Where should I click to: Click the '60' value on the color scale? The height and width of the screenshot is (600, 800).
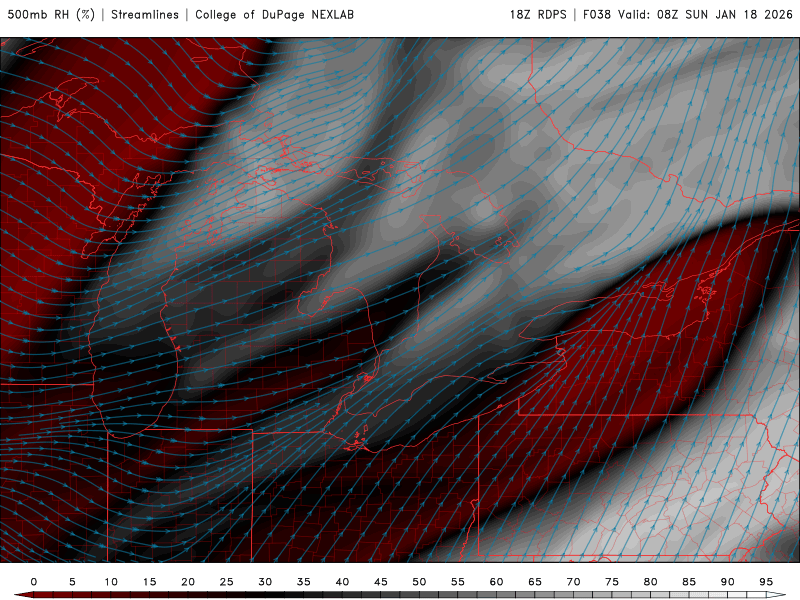pyautogui.click(x=496, y=582)
